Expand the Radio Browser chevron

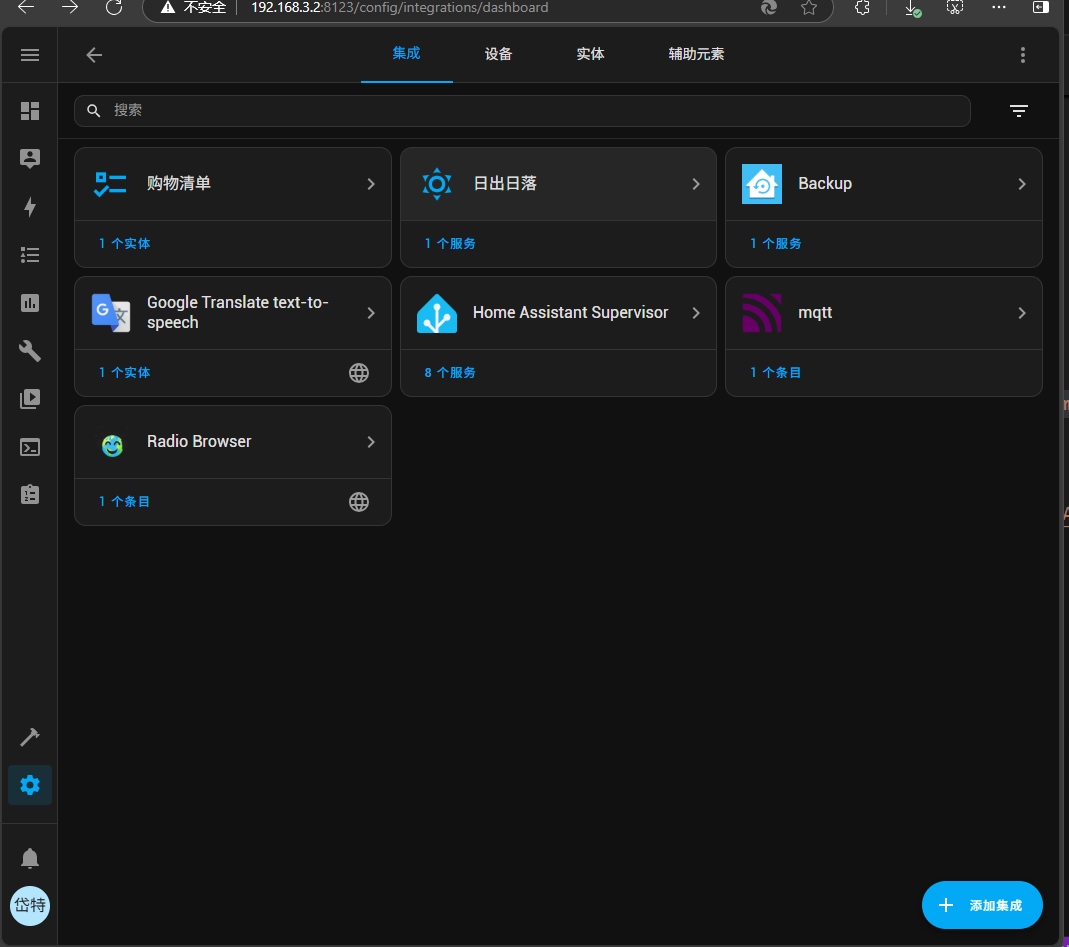click(x=371, y=442)
